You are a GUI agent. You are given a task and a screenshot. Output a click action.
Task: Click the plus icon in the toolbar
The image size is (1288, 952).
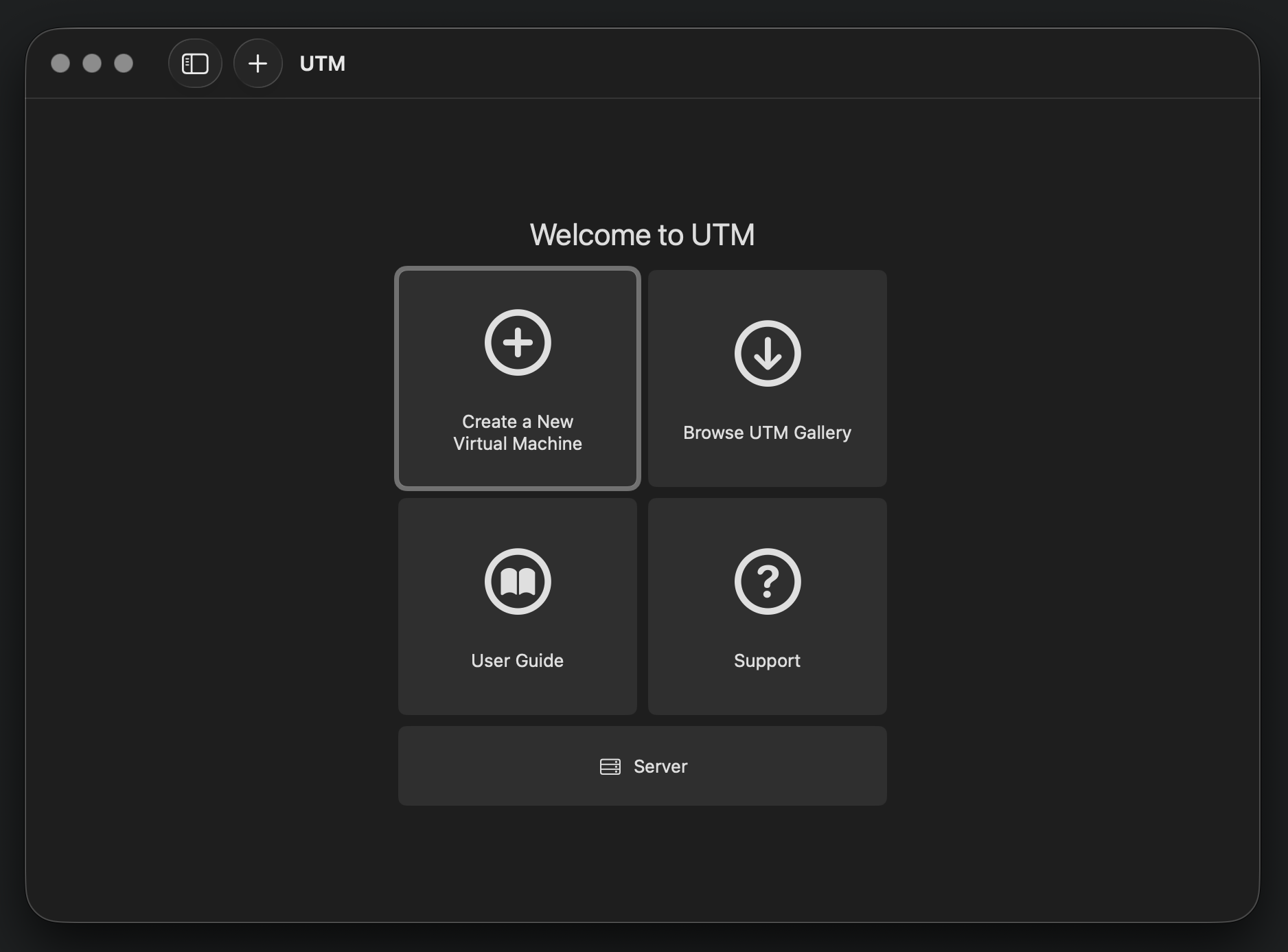[x=258, y=64]
